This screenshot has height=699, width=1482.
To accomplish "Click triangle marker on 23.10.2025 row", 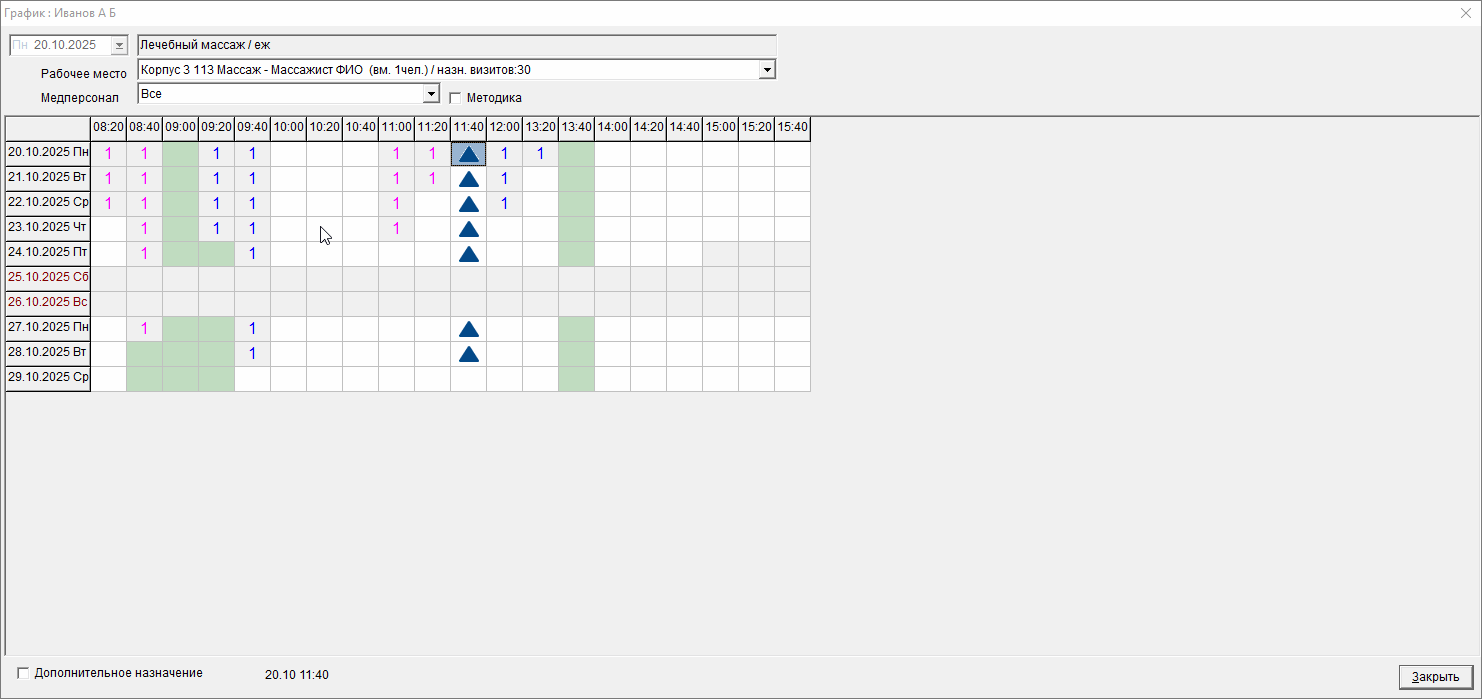I will (x=468, y=229).
